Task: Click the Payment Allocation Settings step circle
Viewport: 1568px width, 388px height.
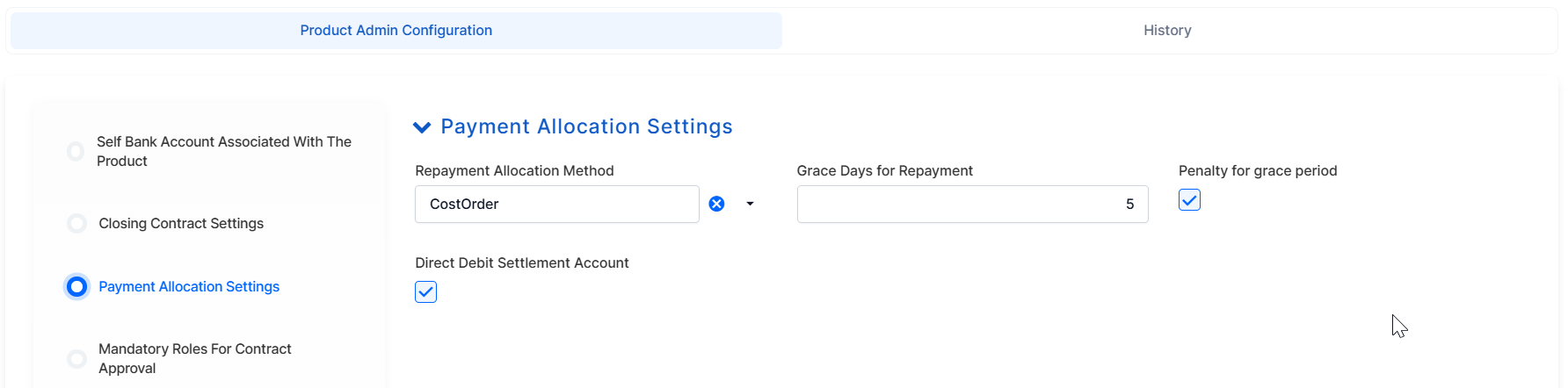Action: [77, 287]
